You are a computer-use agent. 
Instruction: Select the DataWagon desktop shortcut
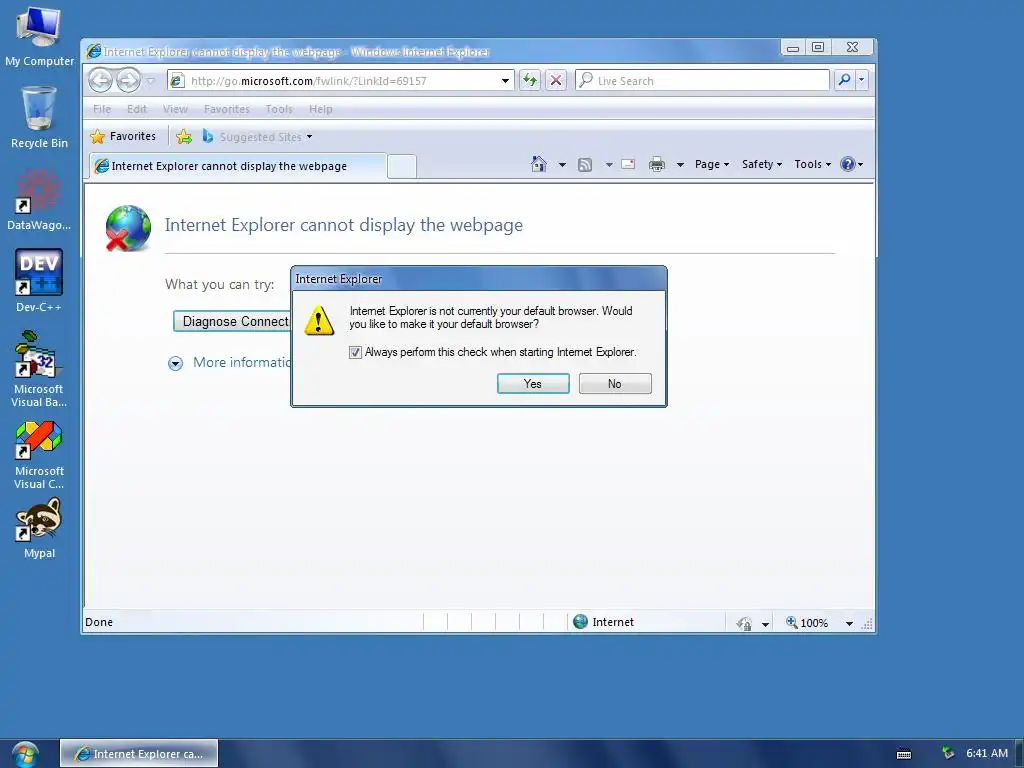(39, 199)
